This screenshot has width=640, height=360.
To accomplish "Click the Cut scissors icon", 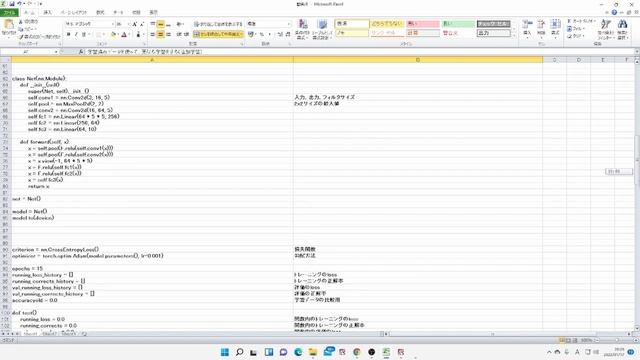I will (21, 21).
